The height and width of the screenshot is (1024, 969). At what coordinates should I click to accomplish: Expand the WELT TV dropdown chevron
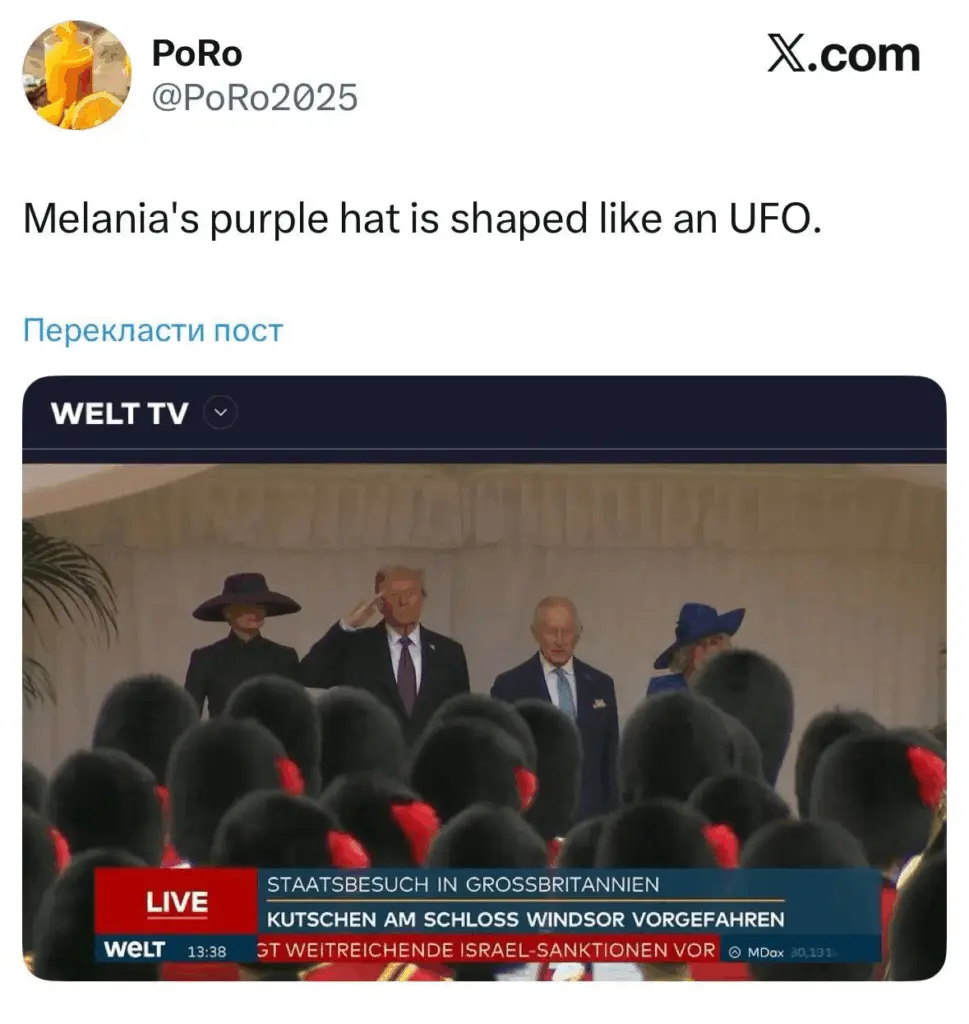tap(221, 413)
